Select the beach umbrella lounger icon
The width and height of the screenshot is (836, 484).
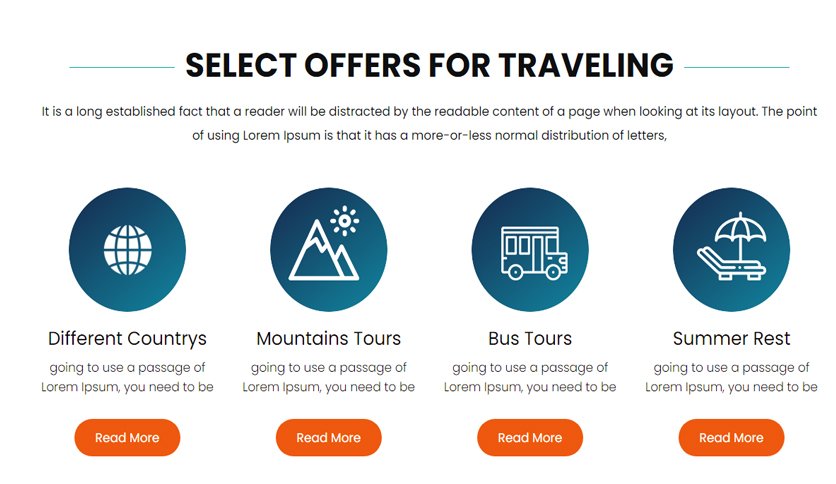tap(732, 249)
